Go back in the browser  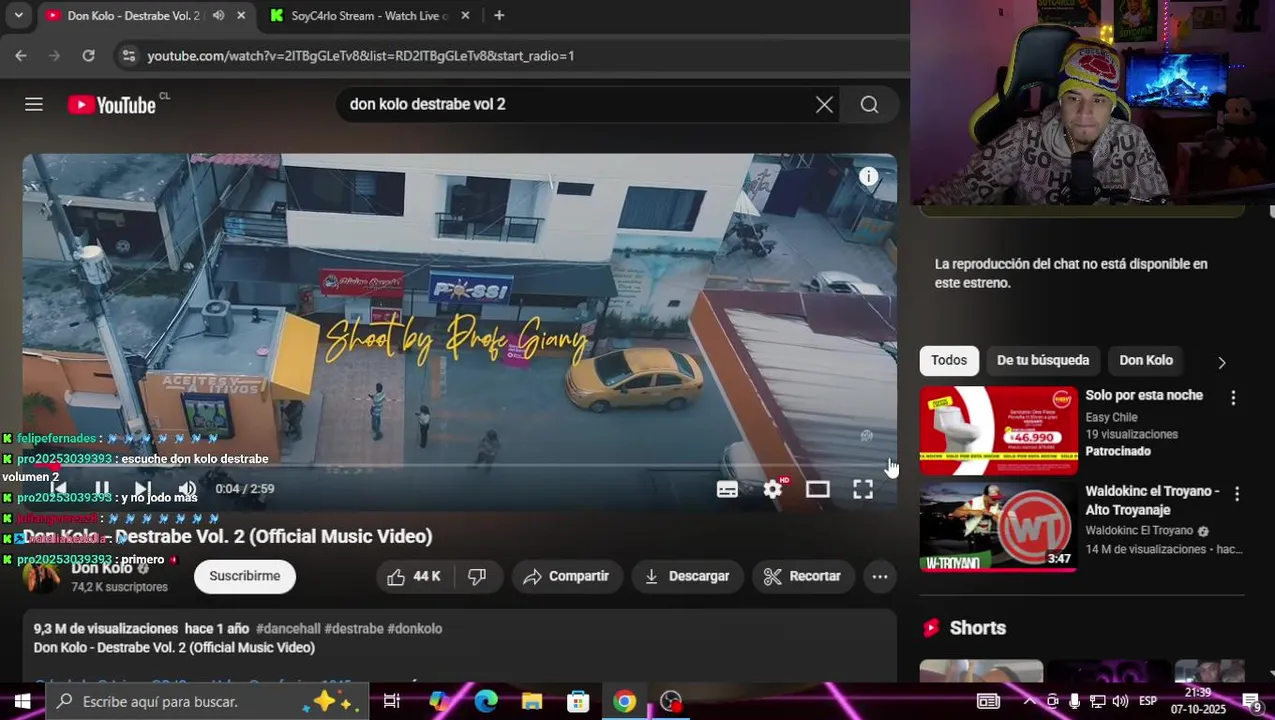click(21, 56)
